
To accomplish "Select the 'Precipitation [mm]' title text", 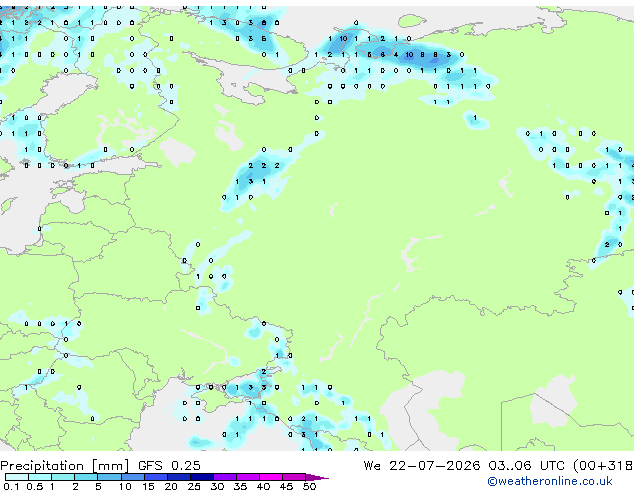I will pyautogui.click(x=65, y=466).
